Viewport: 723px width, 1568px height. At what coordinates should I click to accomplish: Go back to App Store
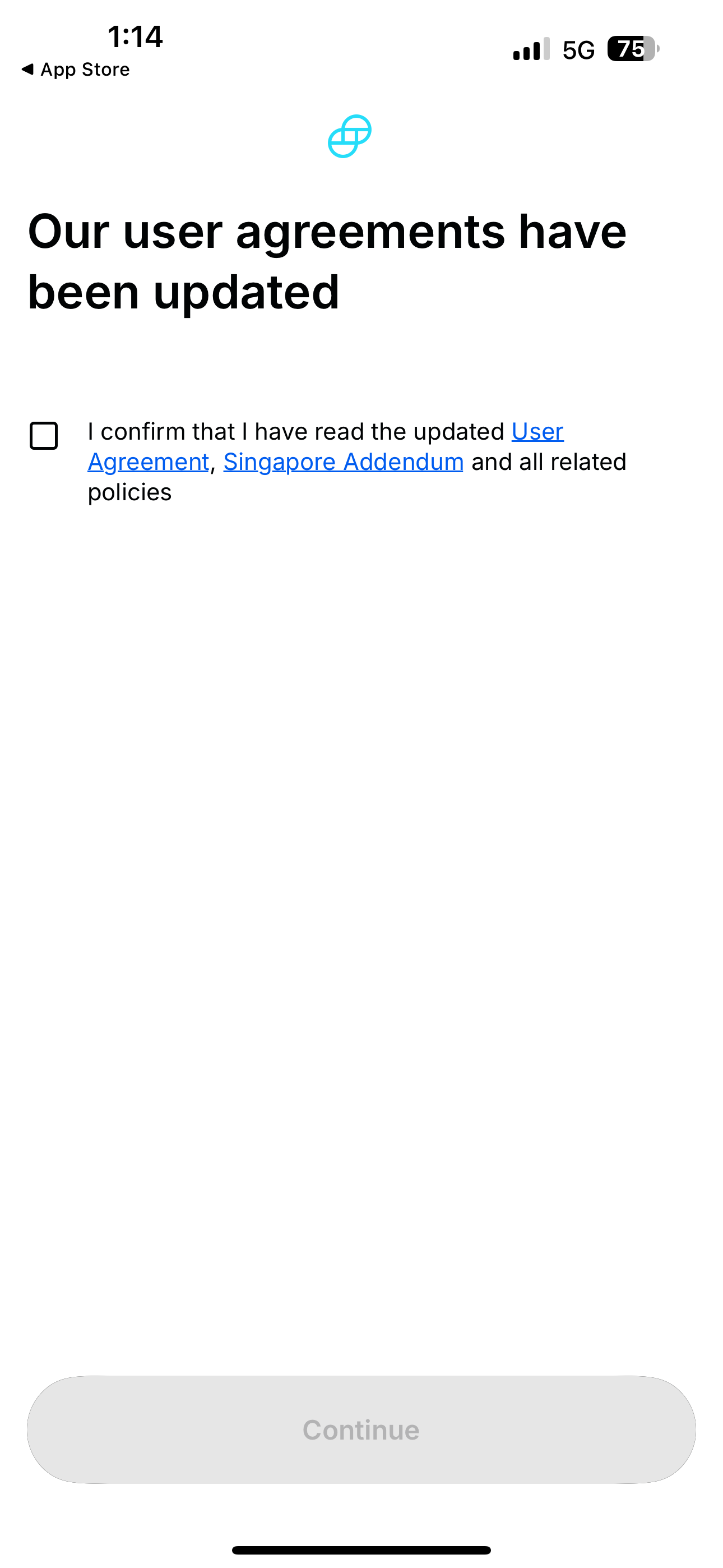point(76,70)
